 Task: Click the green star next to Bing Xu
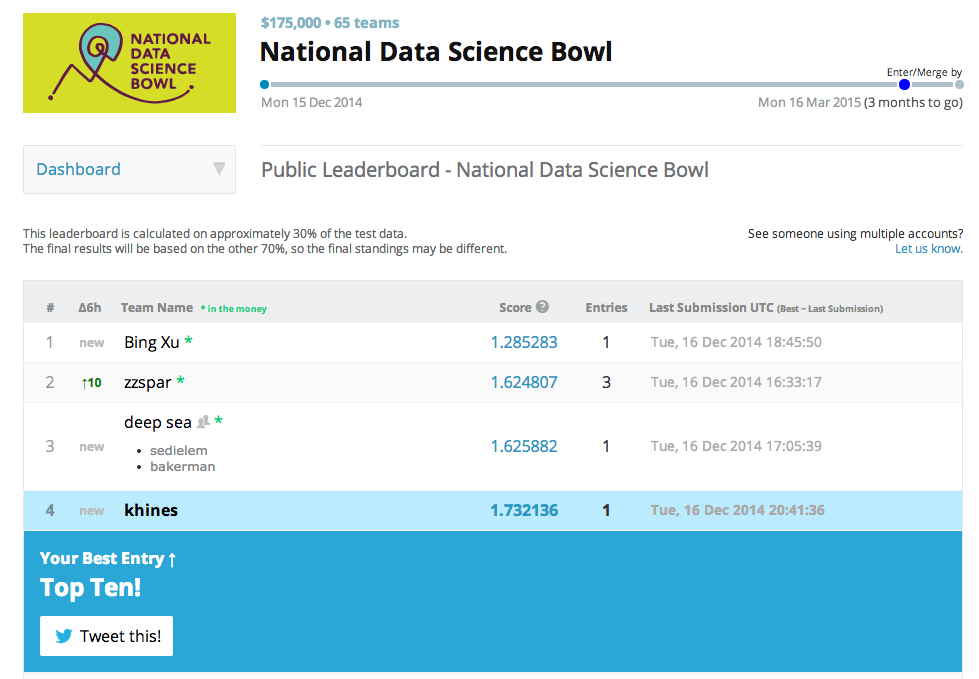[189, 341]
